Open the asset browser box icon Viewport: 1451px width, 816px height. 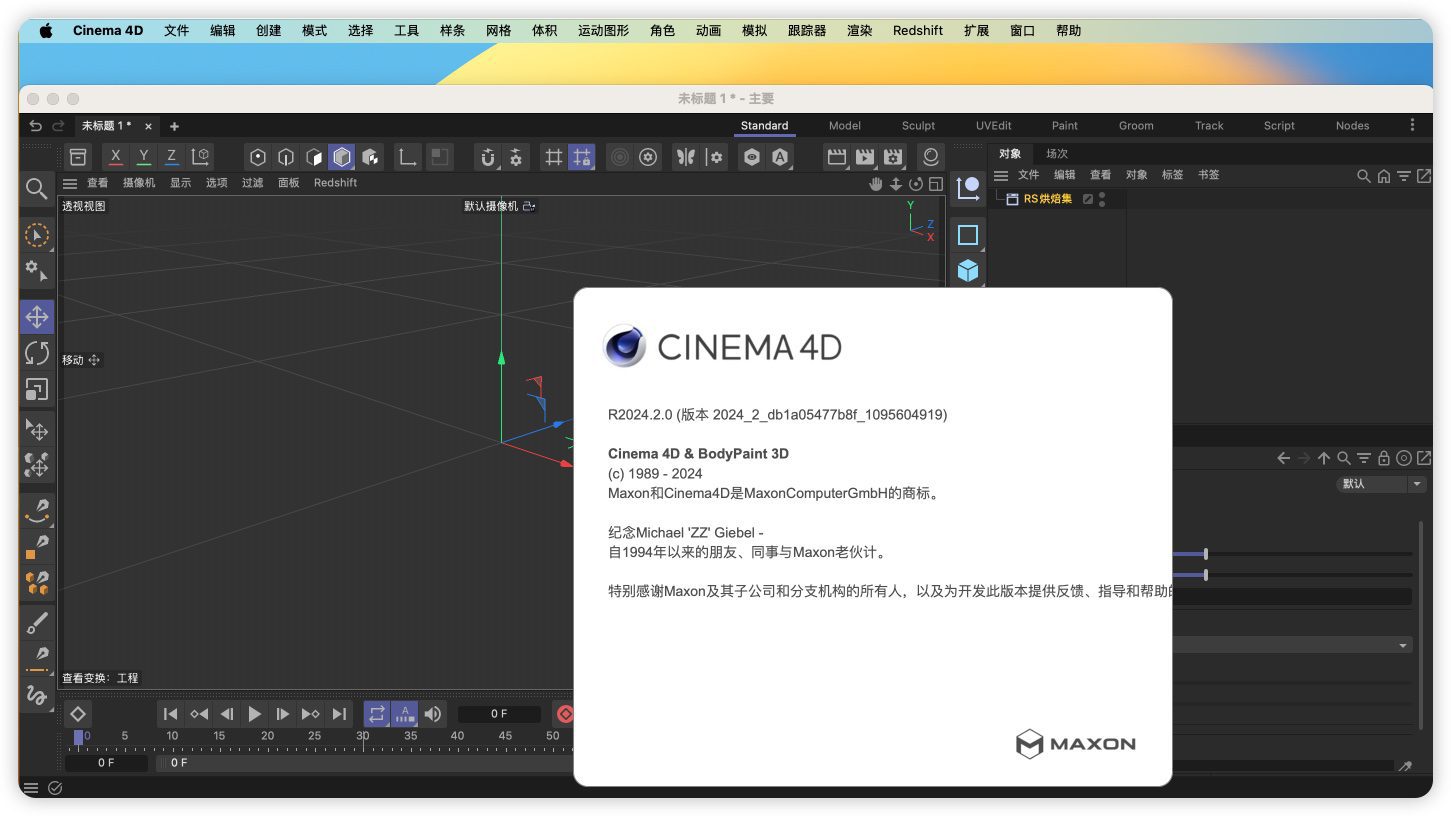coord(78,157)
